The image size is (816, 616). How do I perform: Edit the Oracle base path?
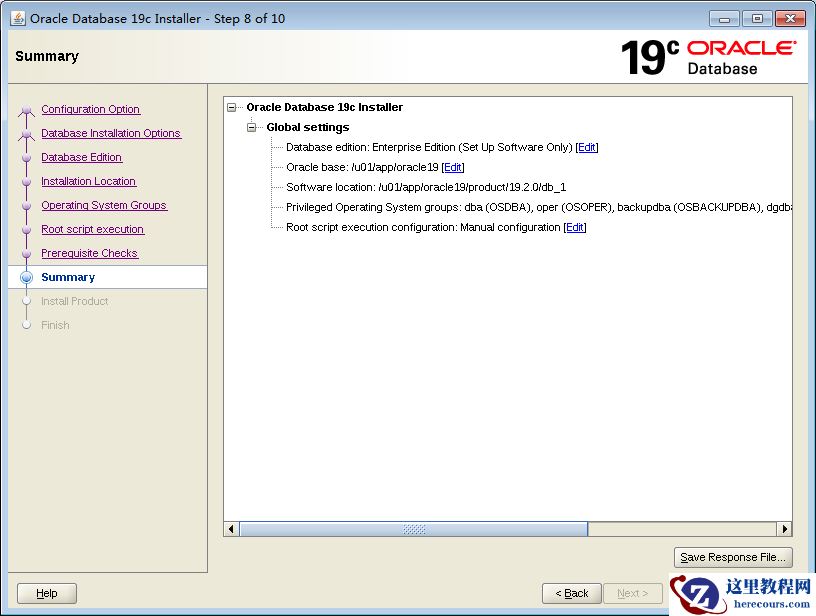coord(453,167)
